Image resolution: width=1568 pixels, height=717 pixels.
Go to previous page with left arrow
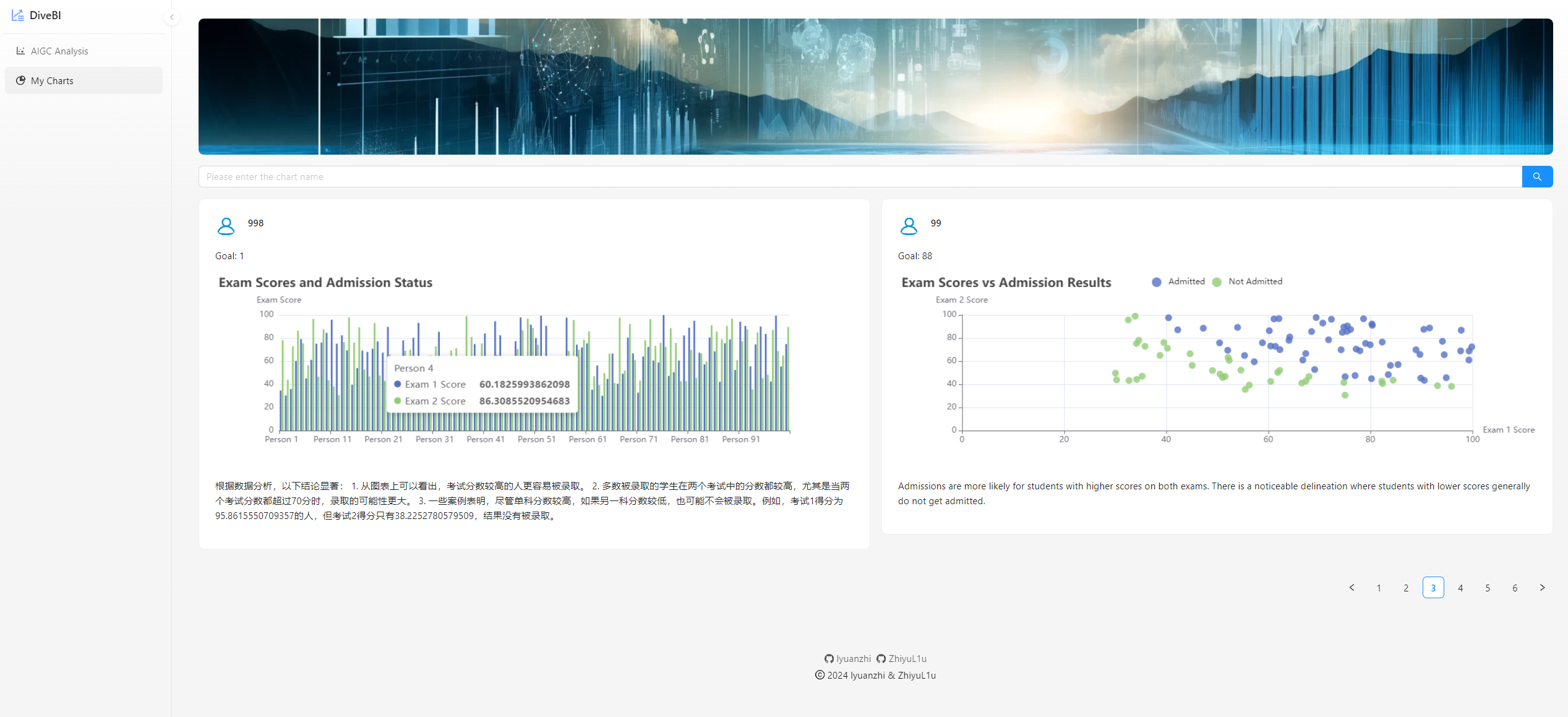tap(1352, 588)
